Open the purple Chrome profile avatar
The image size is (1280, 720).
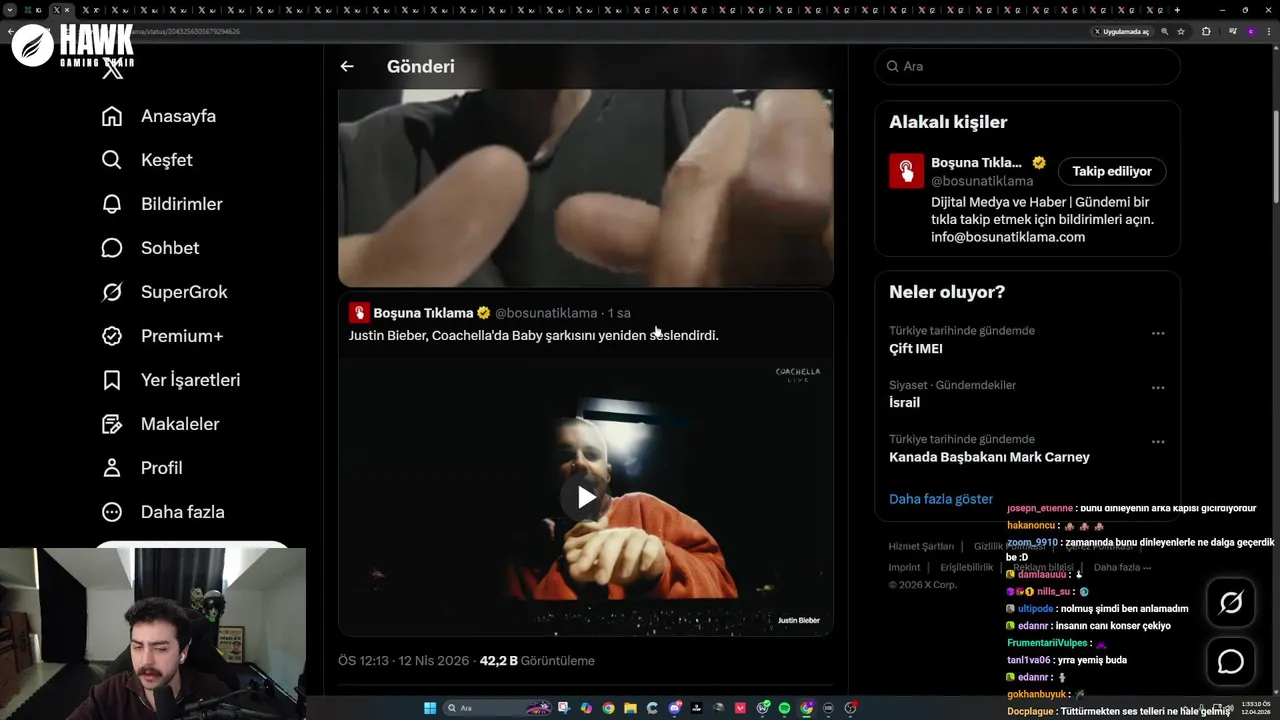coord(1251,32)
